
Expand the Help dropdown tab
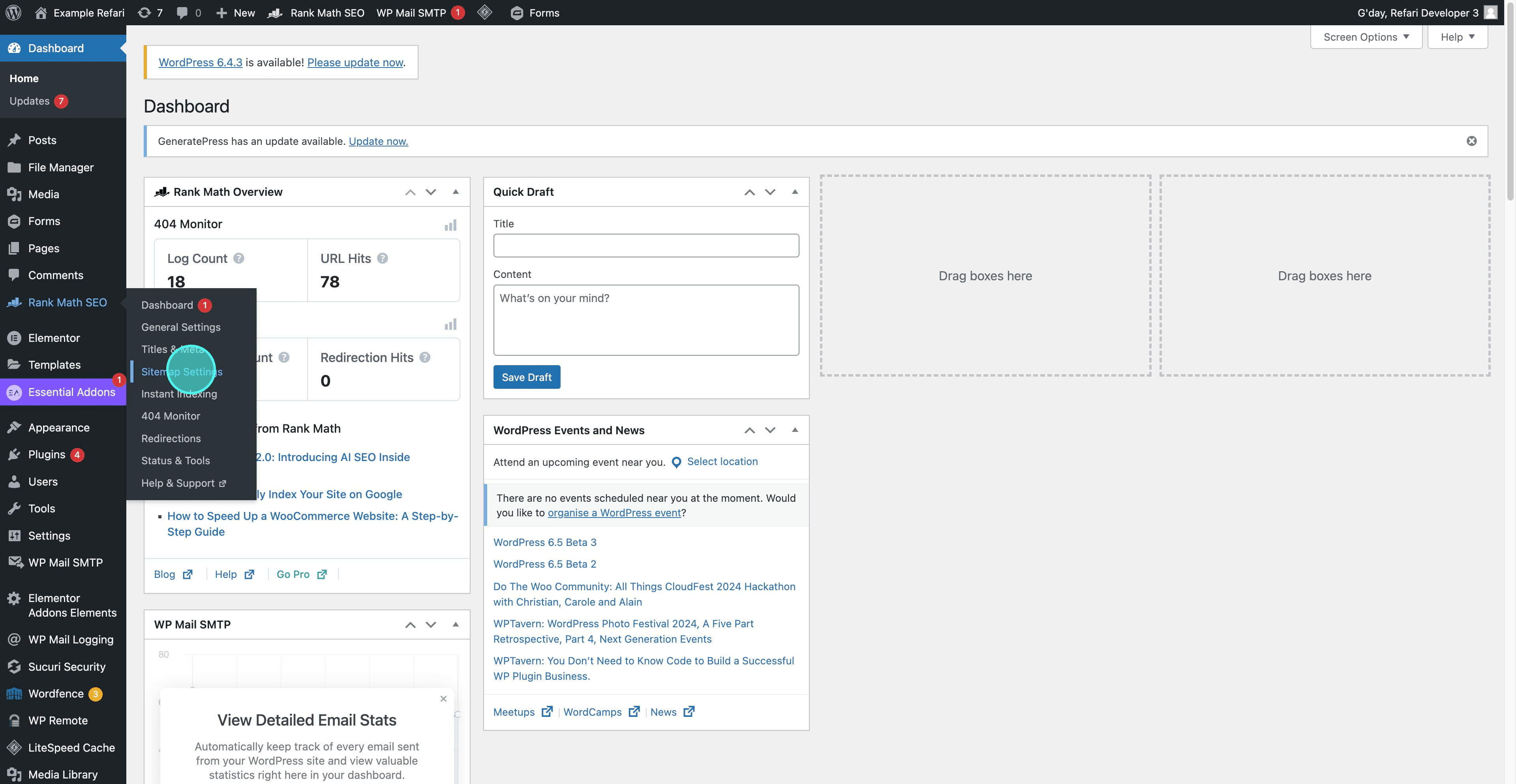point(1457,36)
